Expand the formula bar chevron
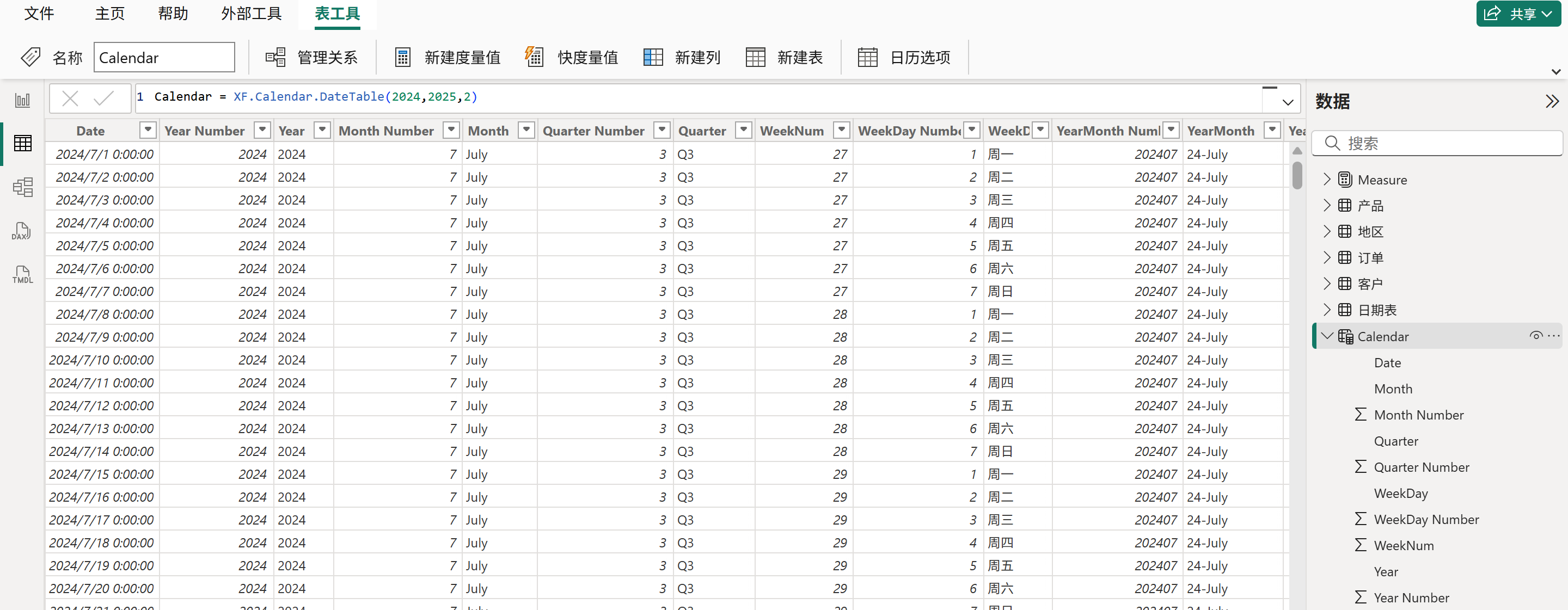The height and width of the screenshot is (610, 1568). point(1288,102)
